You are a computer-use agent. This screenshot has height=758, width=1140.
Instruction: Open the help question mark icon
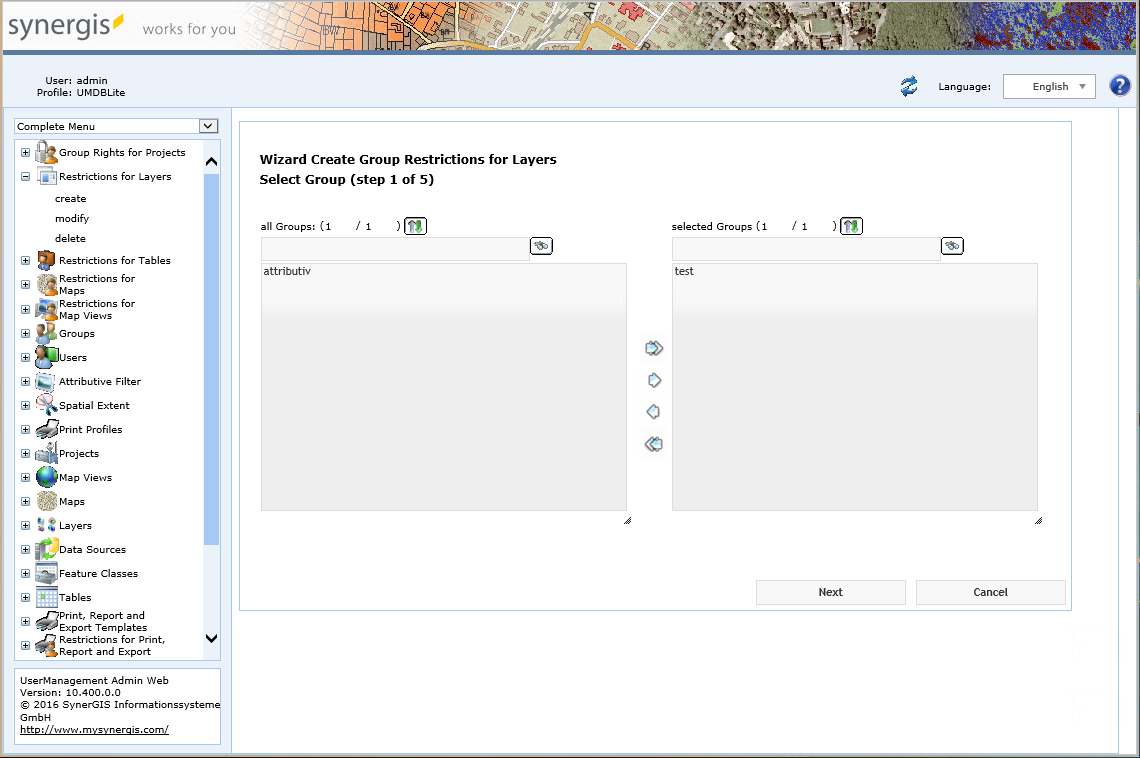click(x=1119, y=86)
